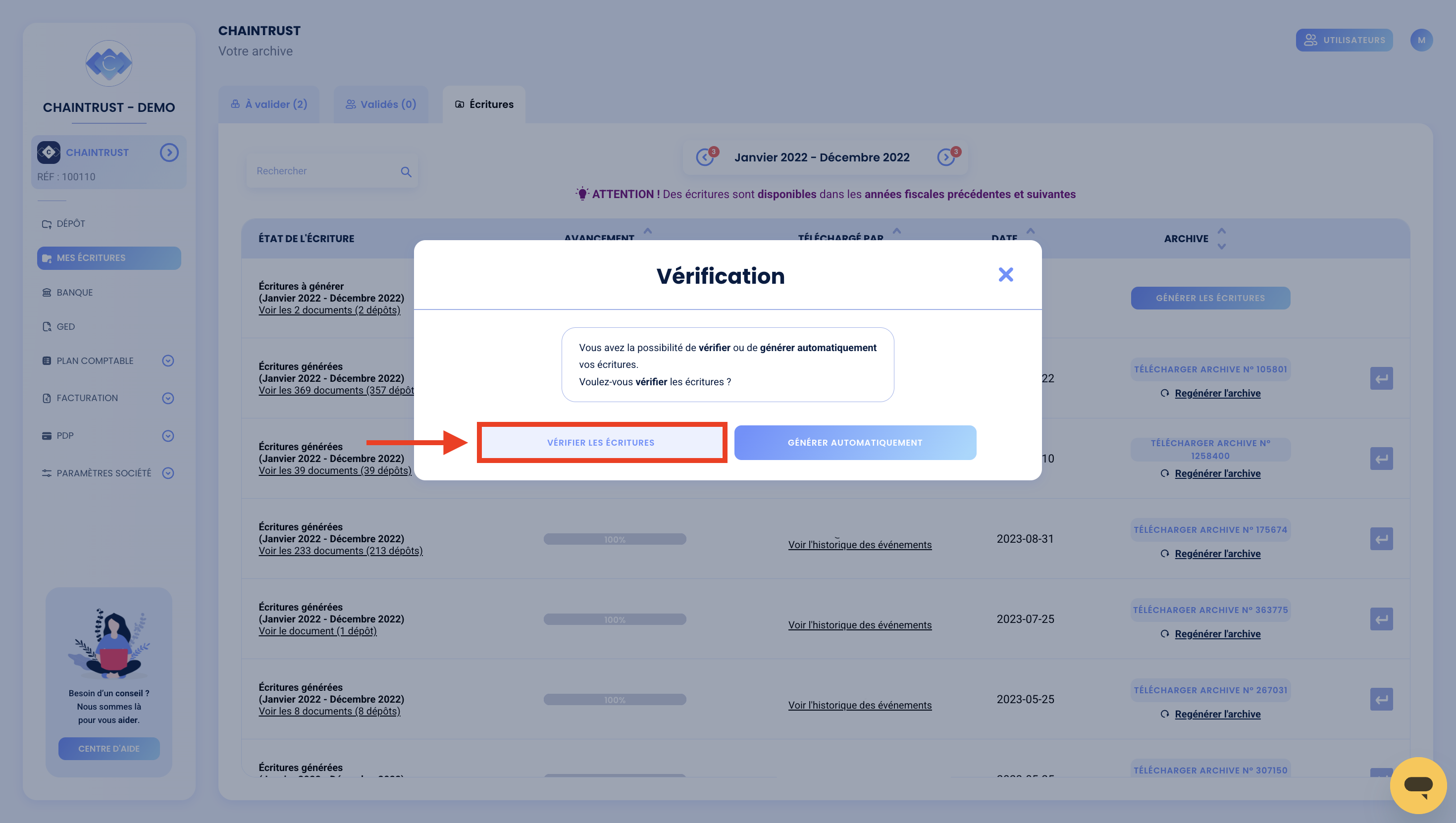This screenshot has height=823, width=1456.
Task: Regenerate archive link under N° 267031
Action: pos(1217,715)
